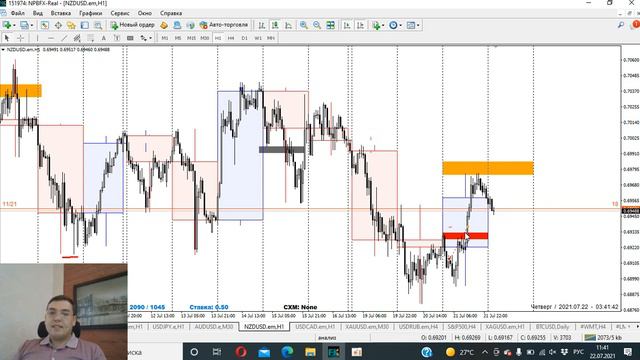
Task: Expand the new chart dropdown arrow
Action: coord(14,25)
